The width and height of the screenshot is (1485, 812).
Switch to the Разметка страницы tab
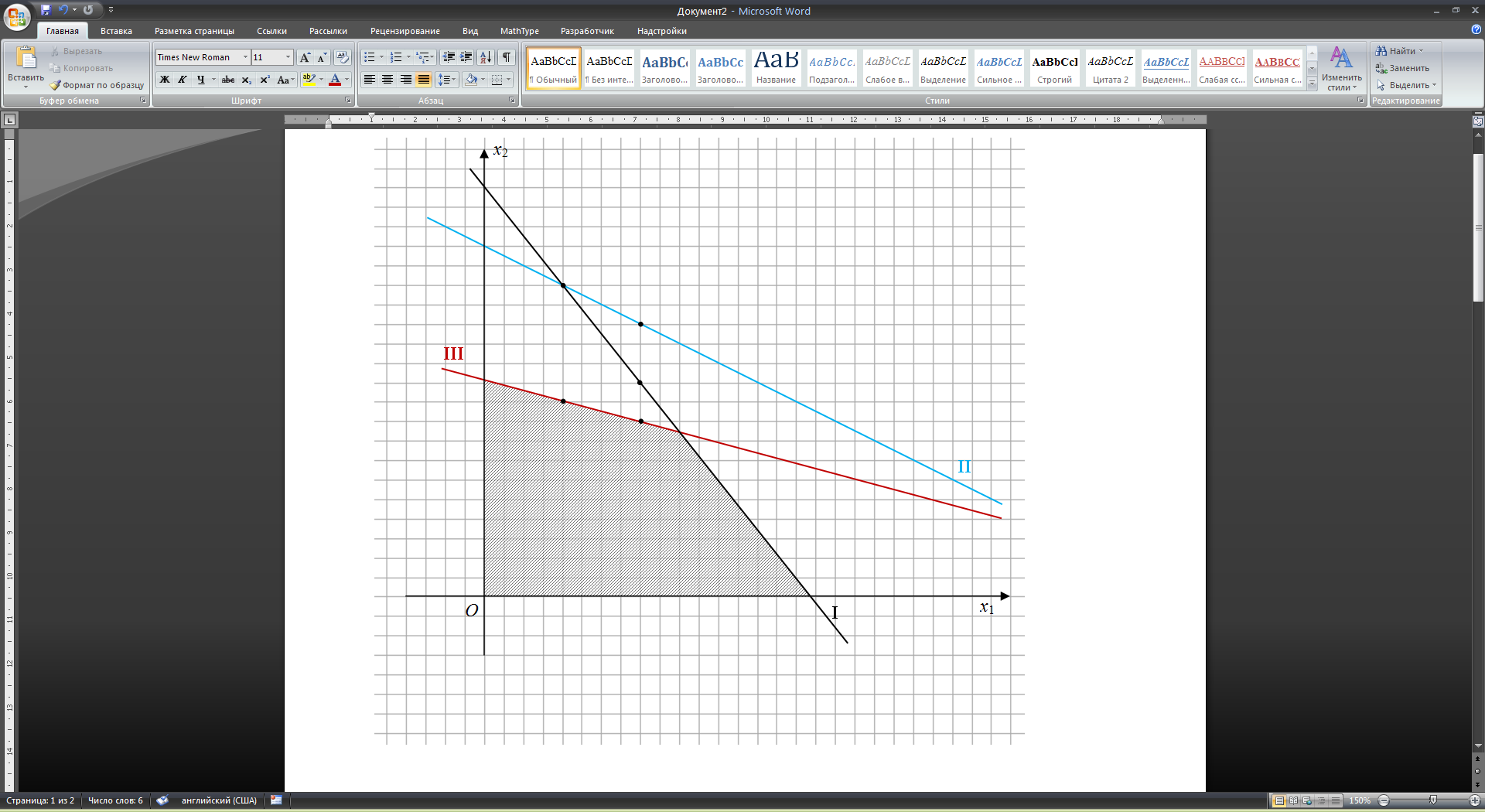(x=194, y=31)
